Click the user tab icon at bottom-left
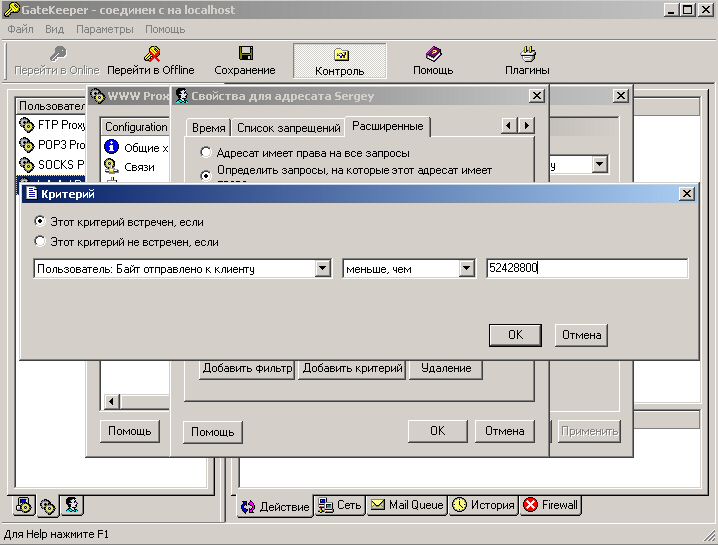 coord(72,506)
